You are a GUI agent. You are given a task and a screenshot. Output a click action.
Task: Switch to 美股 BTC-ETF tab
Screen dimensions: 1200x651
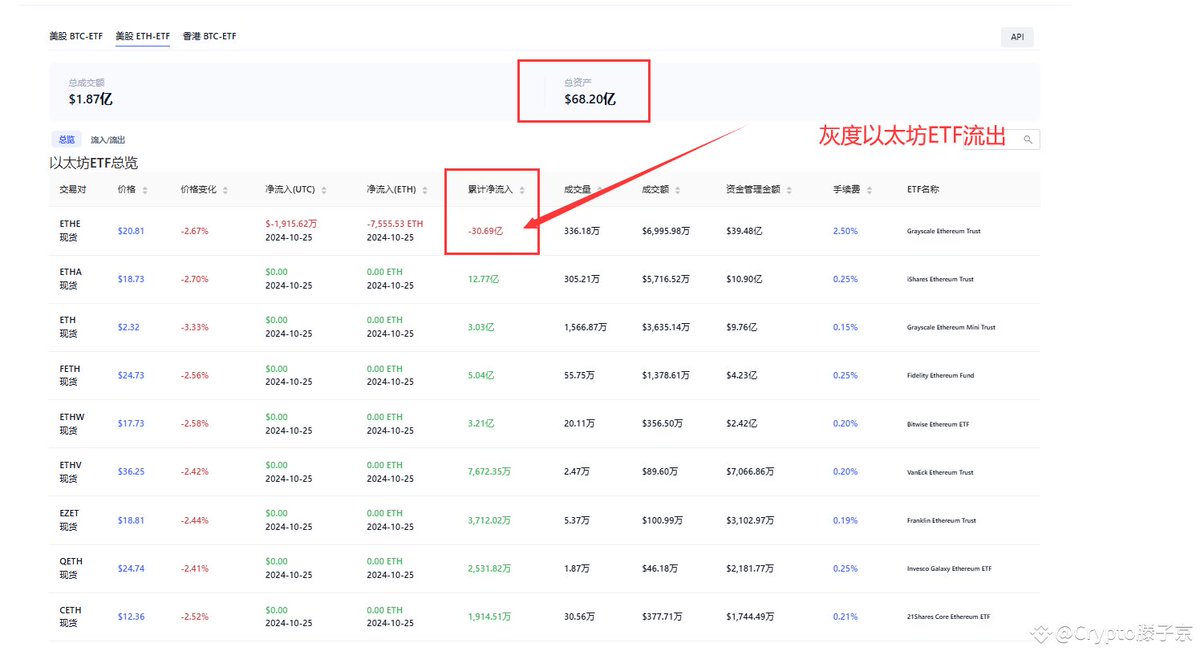pyautogui.click(x=76, y=37)
